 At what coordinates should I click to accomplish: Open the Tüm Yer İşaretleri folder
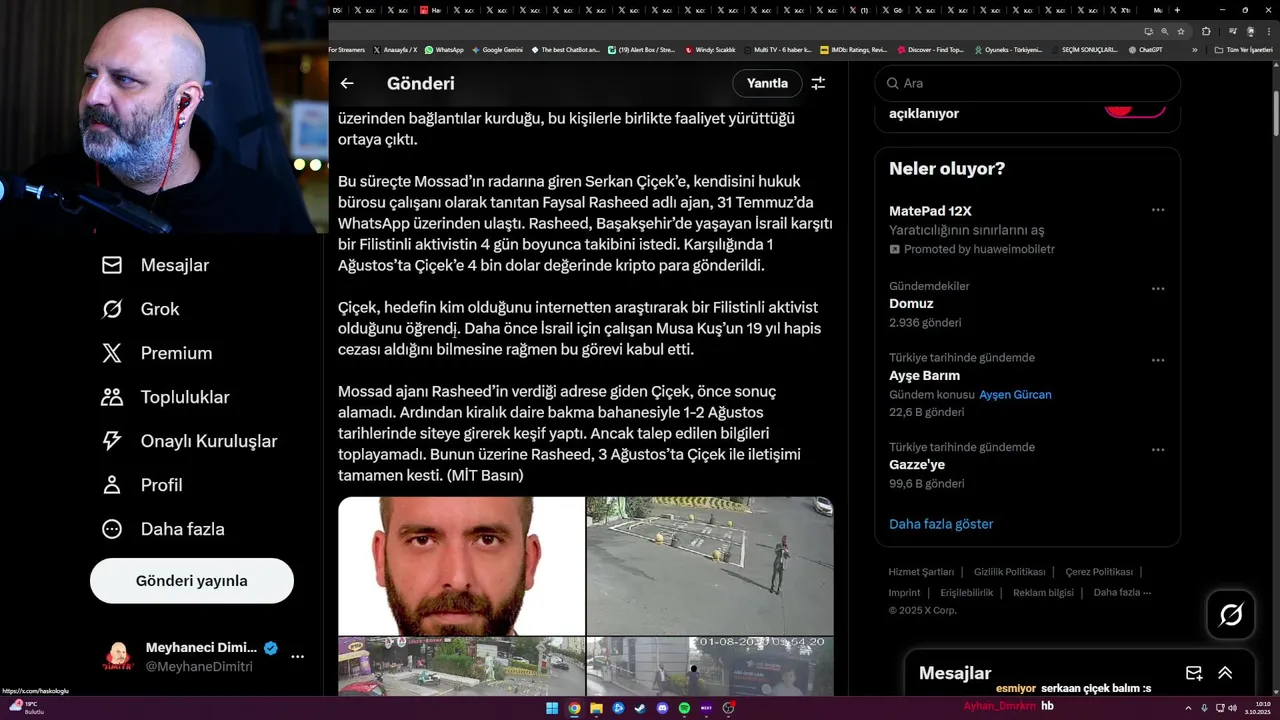[1243, 50]
